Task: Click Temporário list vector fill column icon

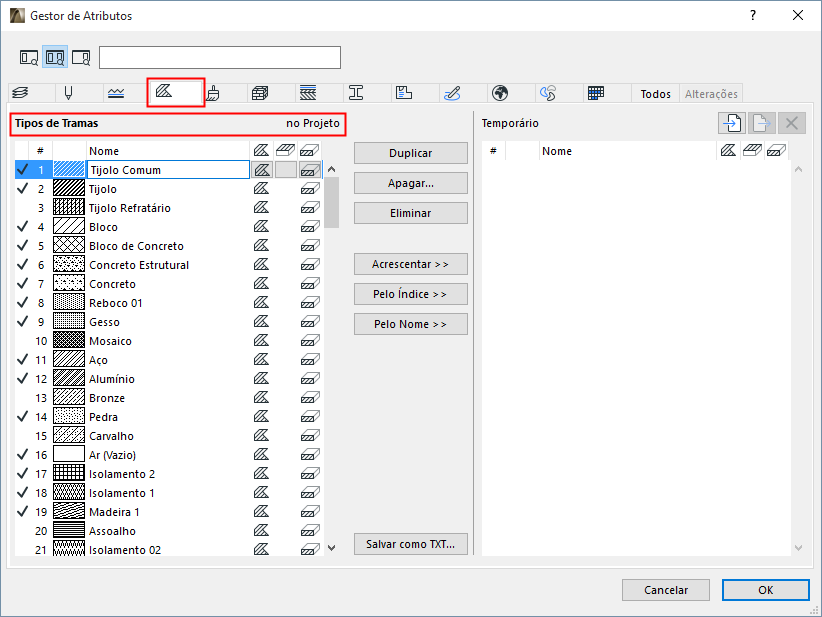Action: (728, 150)
